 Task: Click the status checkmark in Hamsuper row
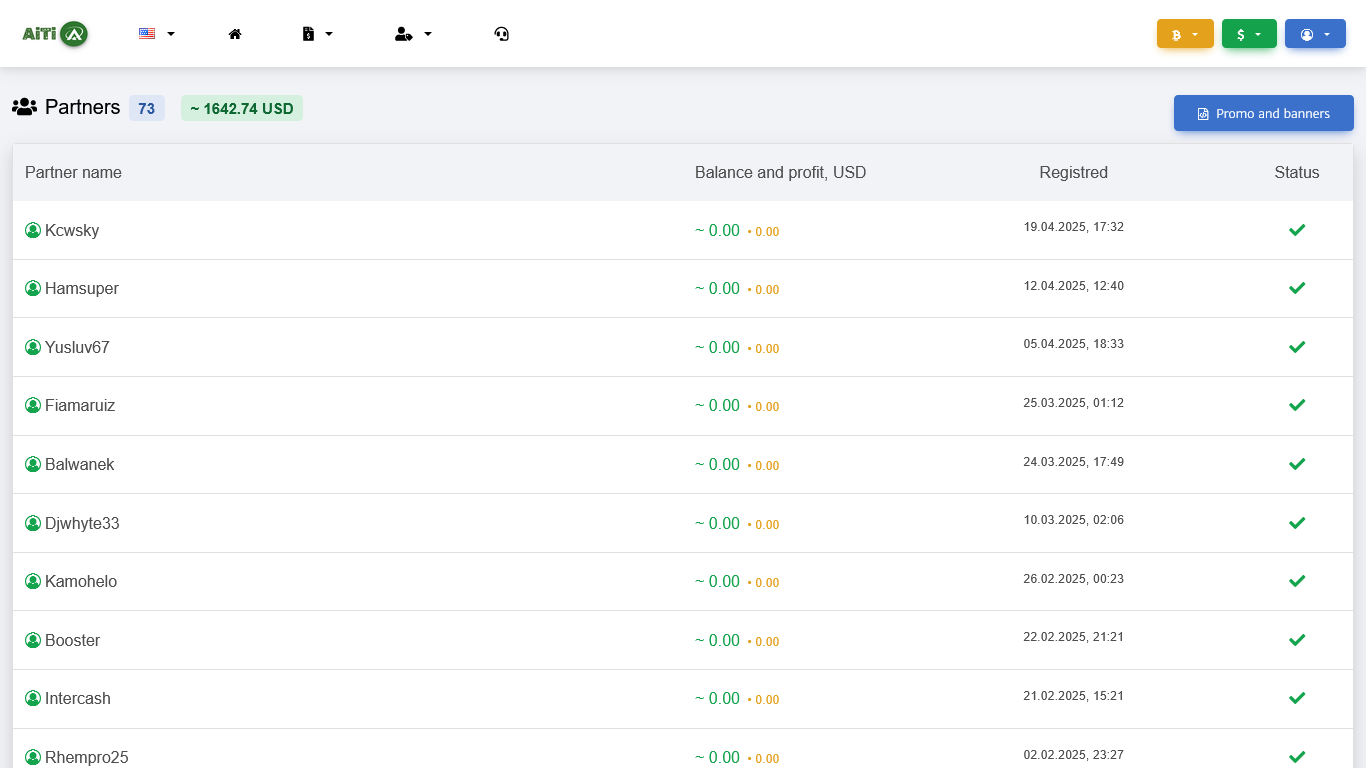[1297, 288]
